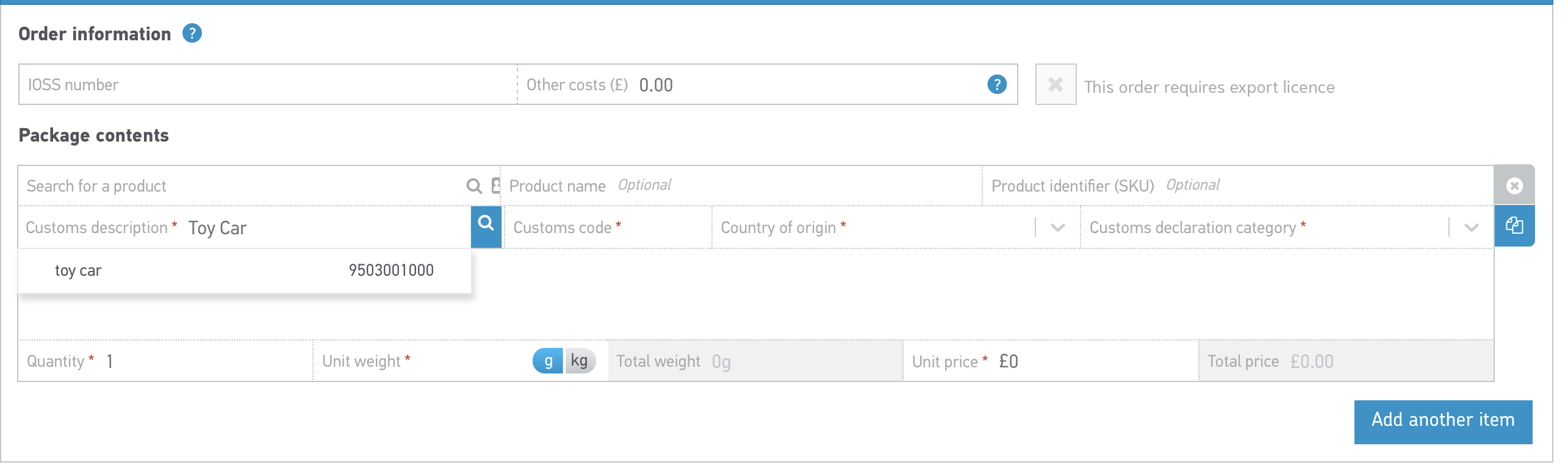Switch unit weight to kilograms (kg)

tap(580, 361)
